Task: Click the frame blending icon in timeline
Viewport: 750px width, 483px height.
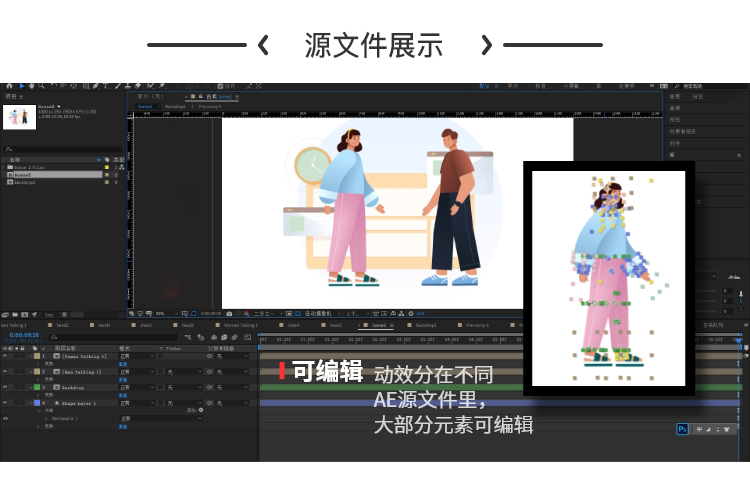Action: tap(224, 337)
